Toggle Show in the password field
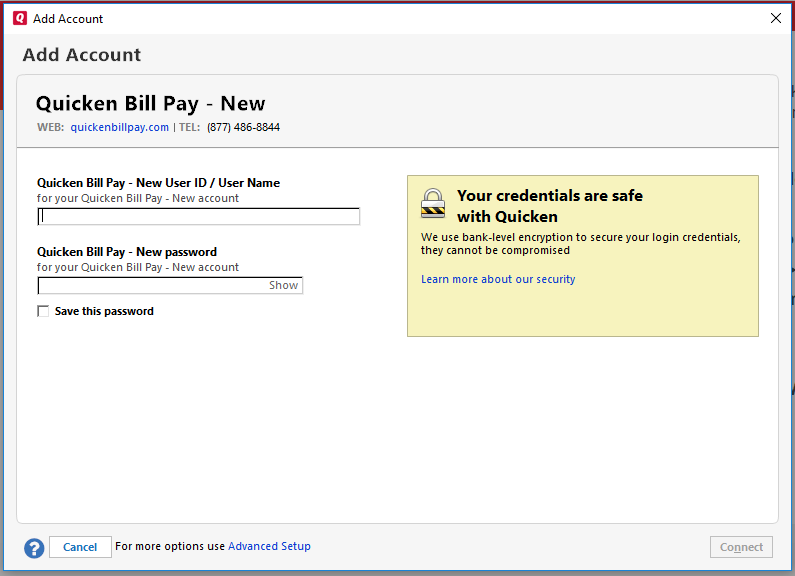 click(x=283, y=285)
